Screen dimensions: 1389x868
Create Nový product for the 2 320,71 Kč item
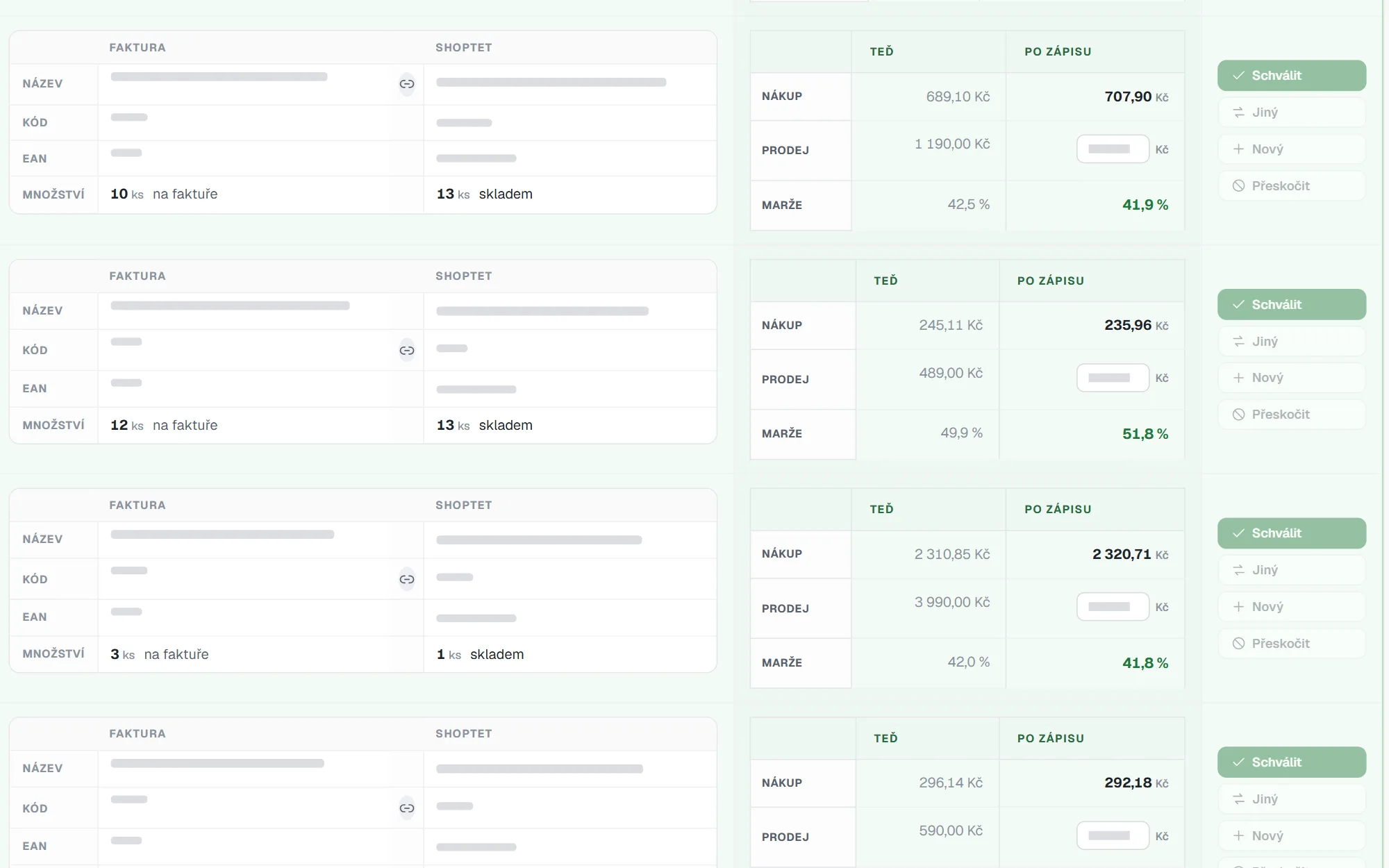(1292, 607)
